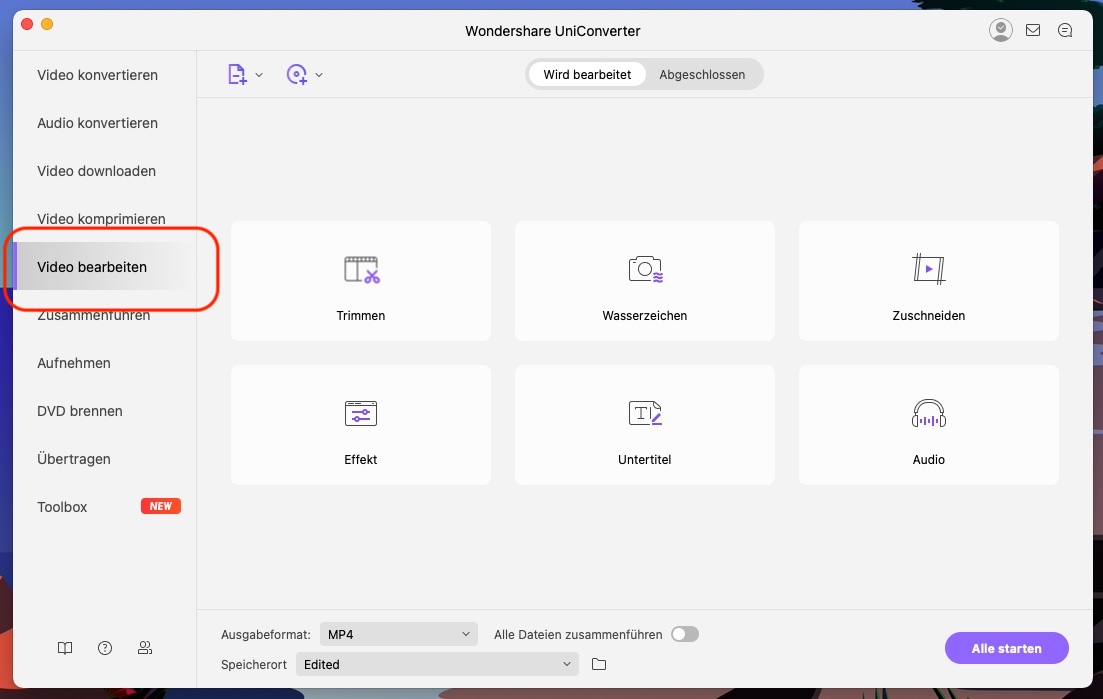1103x699 pixels.
Task: Select Audio konvertieren in sidebar
Action: click(x=104, y=123)
